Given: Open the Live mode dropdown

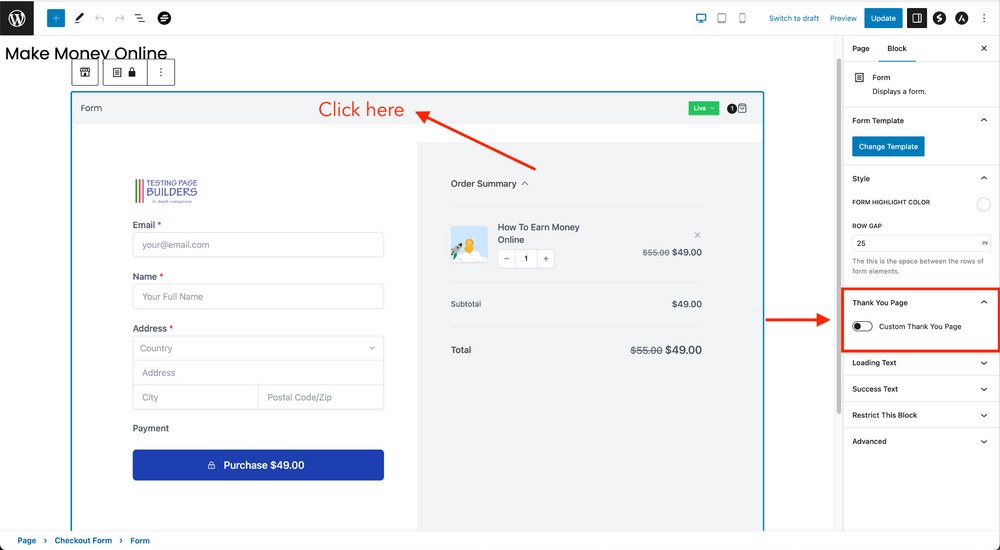Looking at the screenshot, I should pos(703,108).
